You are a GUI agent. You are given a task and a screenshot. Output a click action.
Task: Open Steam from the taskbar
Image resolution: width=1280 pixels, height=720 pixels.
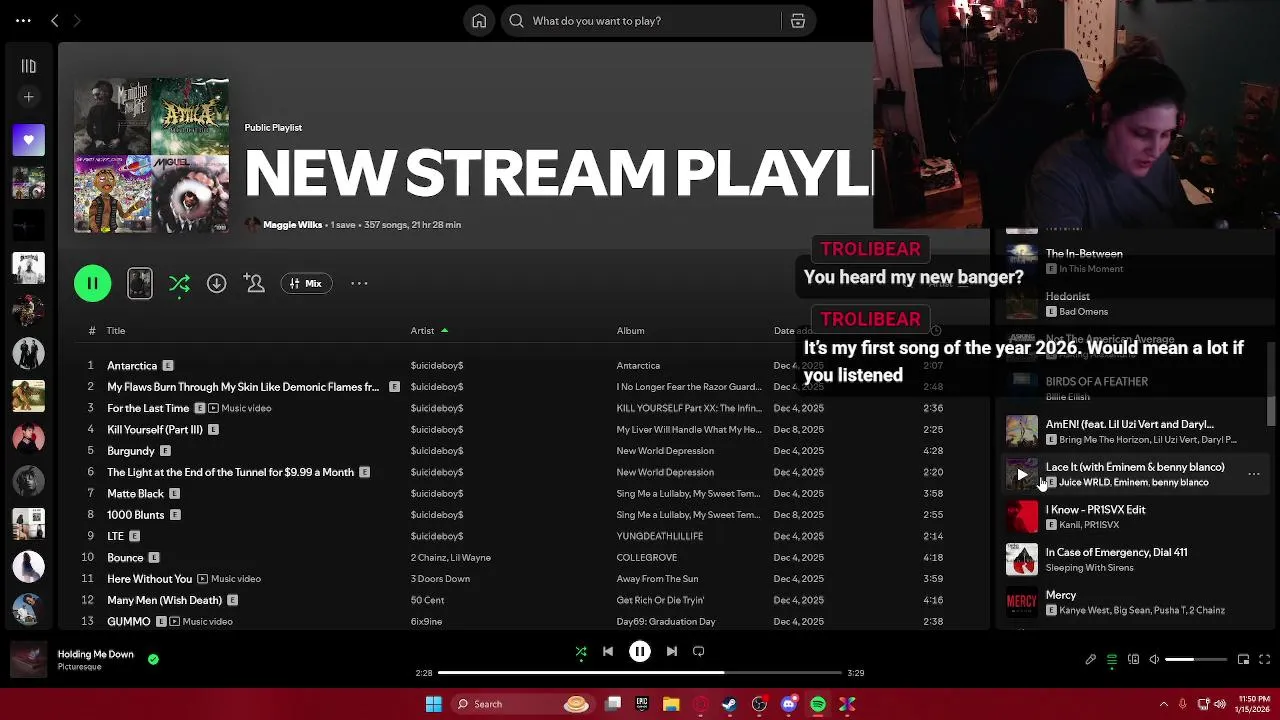coord(730,704)
